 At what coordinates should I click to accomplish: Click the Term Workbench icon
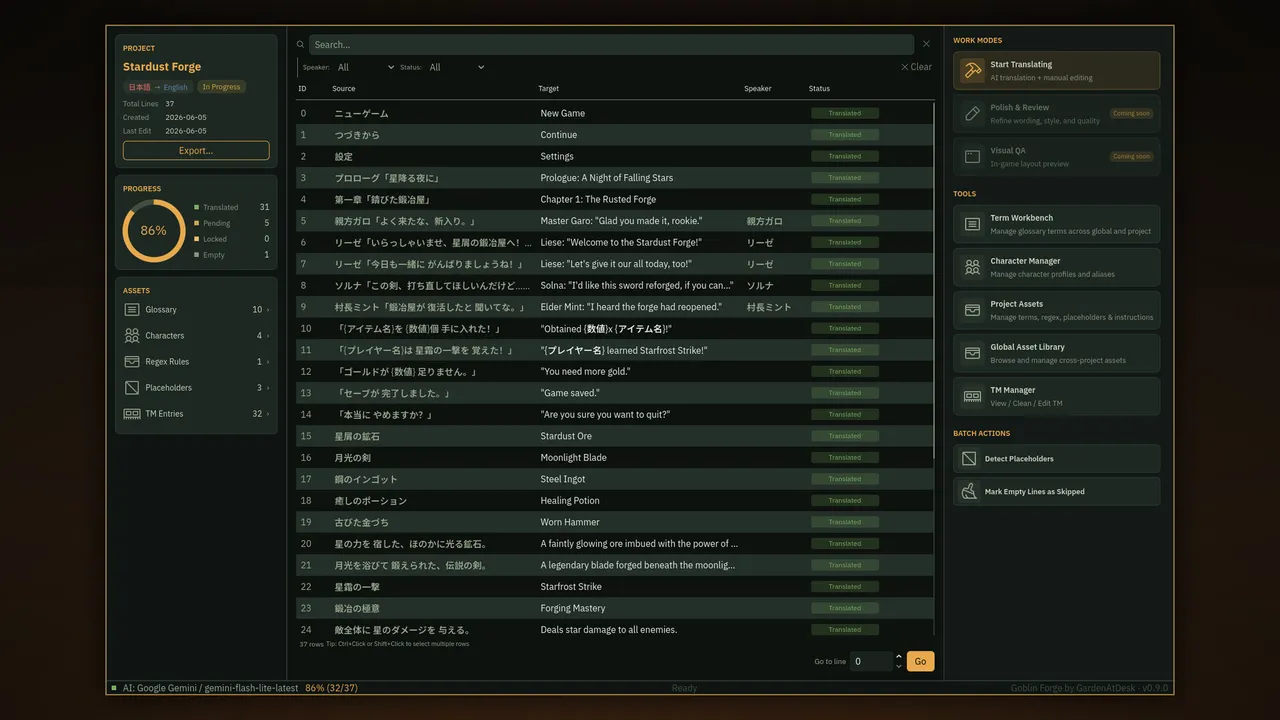coord(972,224)
